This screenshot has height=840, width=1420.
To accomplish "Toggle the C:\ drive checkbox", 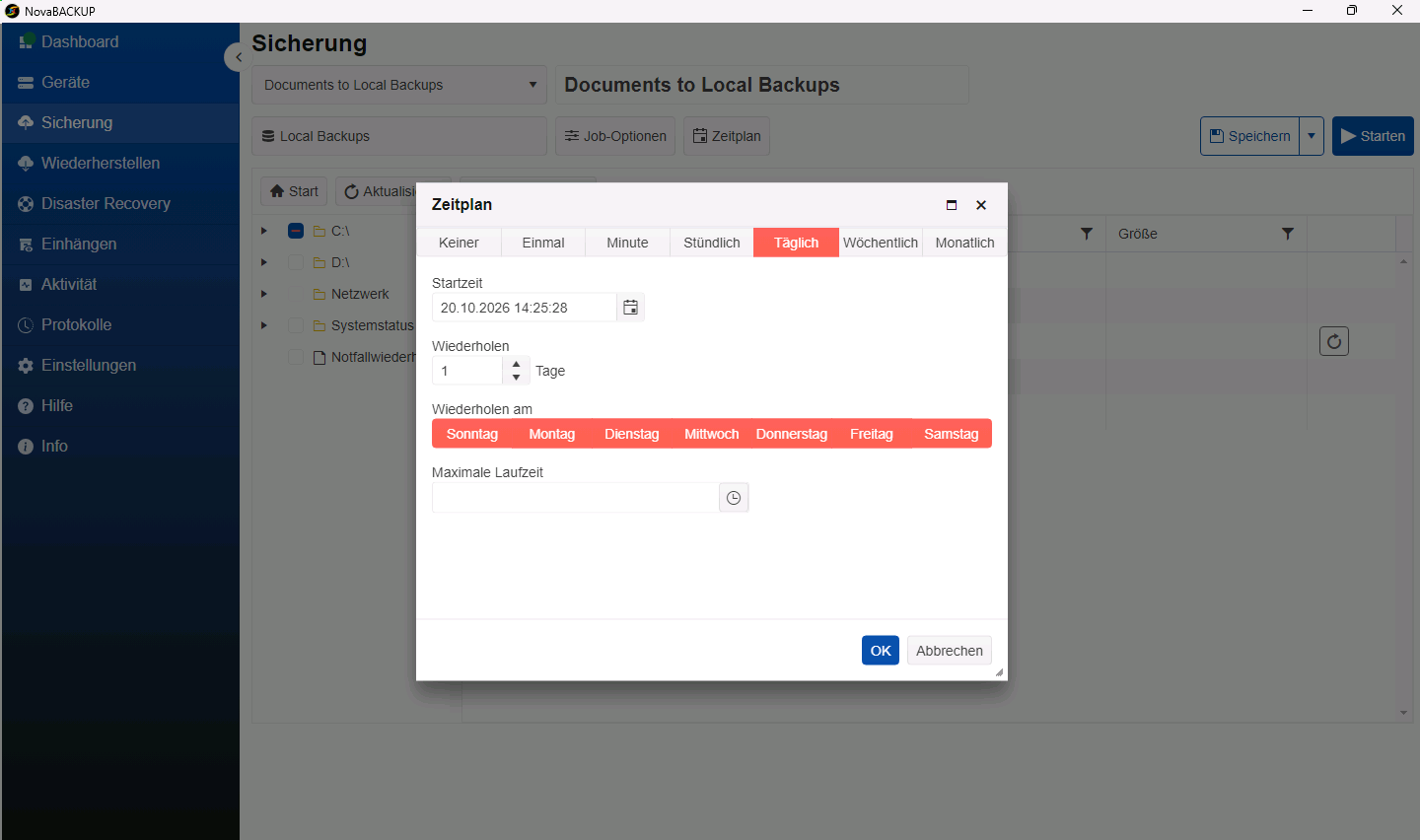I will (296, 231).
